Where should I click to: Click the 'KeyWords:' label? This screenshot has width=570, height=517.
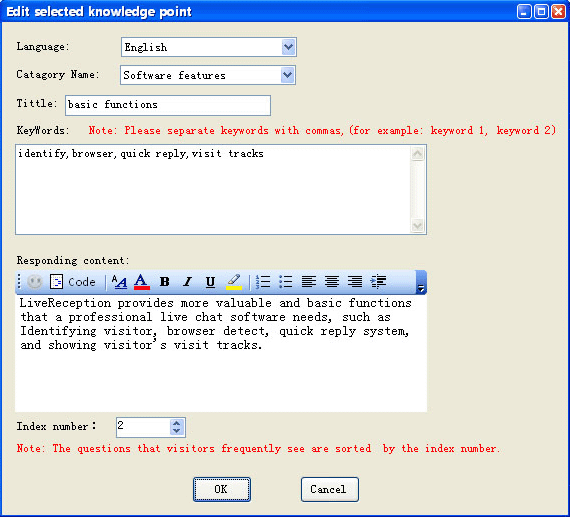(43, 130)
